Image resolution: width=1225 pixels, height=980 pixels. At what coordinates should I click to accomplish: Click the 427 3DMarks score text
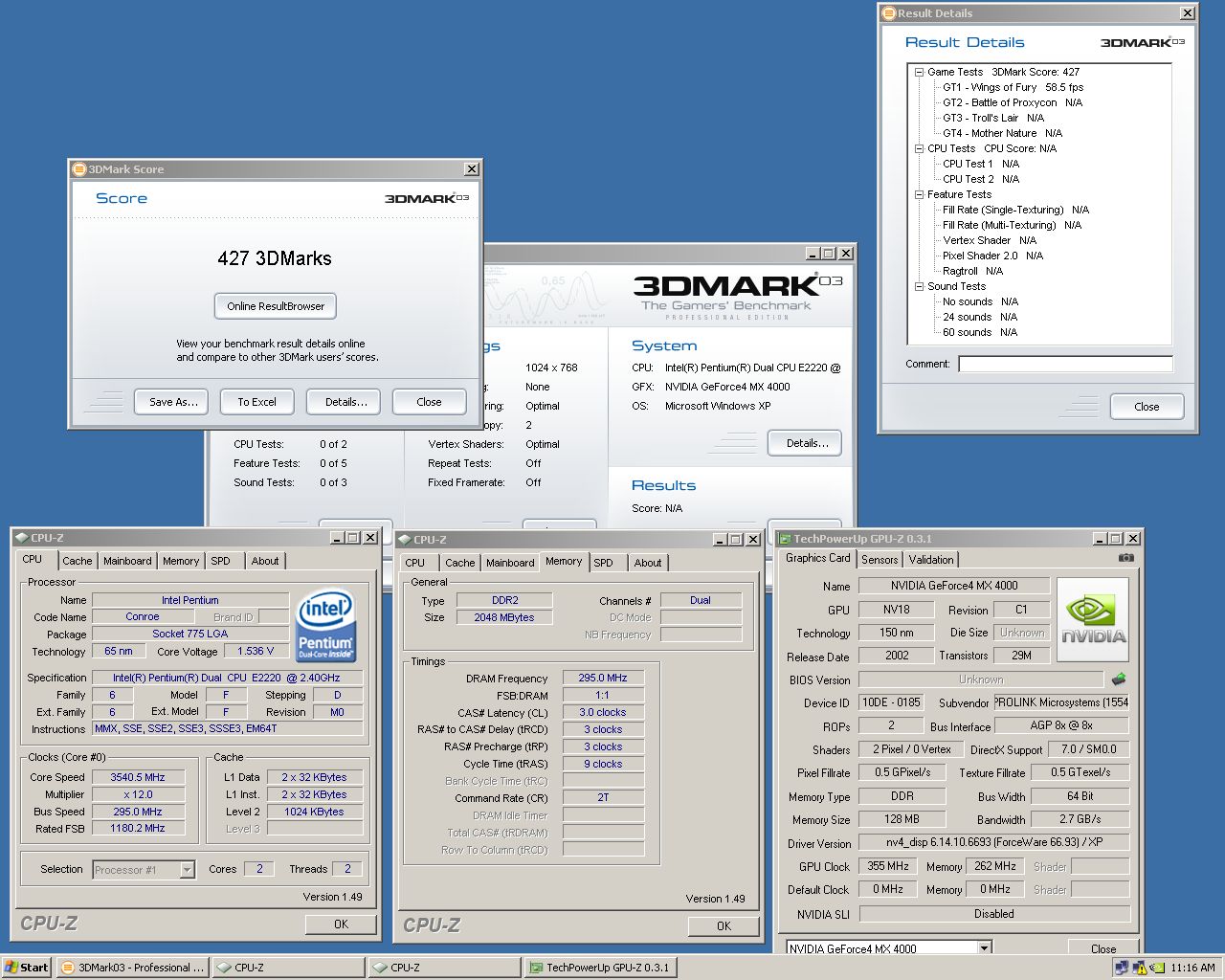coord(275,258)
